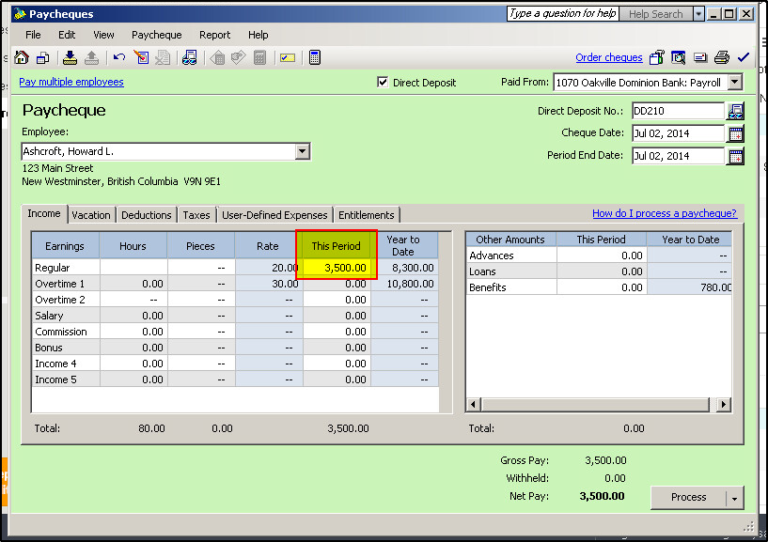Click the blue checkmark post icon
The width and height of the screenshot is (768, 542).
[x=743, y=58]
